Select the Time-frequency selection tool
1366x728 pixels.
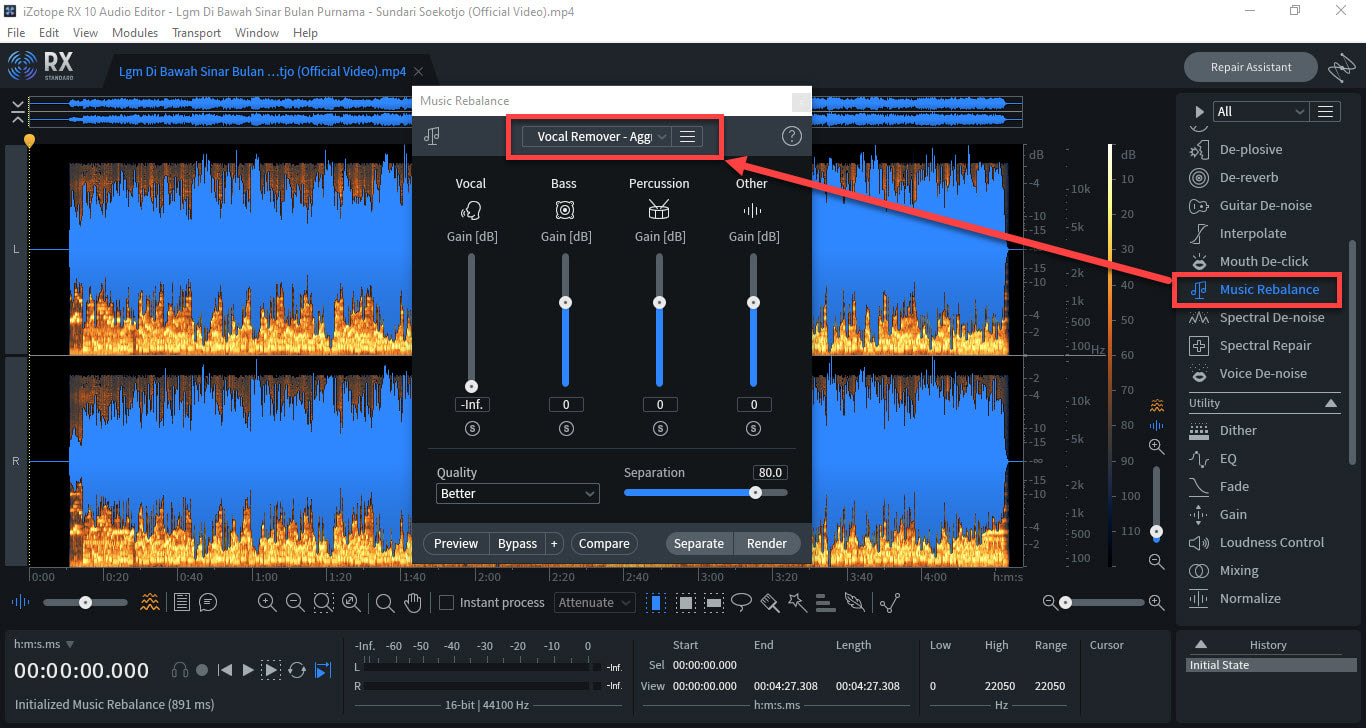[686, 602]
